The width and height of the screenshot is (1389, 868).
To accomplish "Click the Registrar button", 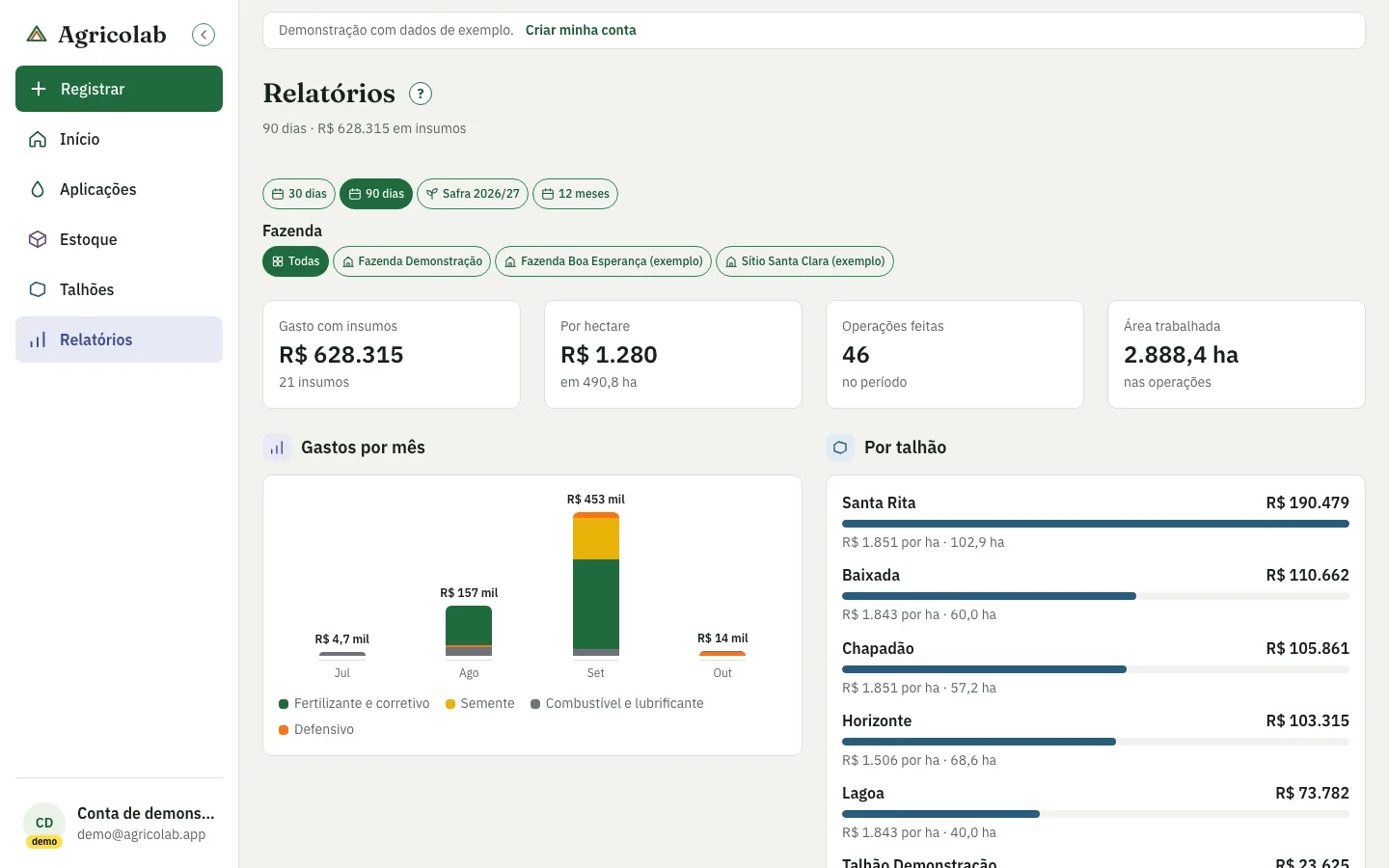I will coord(119,89).
